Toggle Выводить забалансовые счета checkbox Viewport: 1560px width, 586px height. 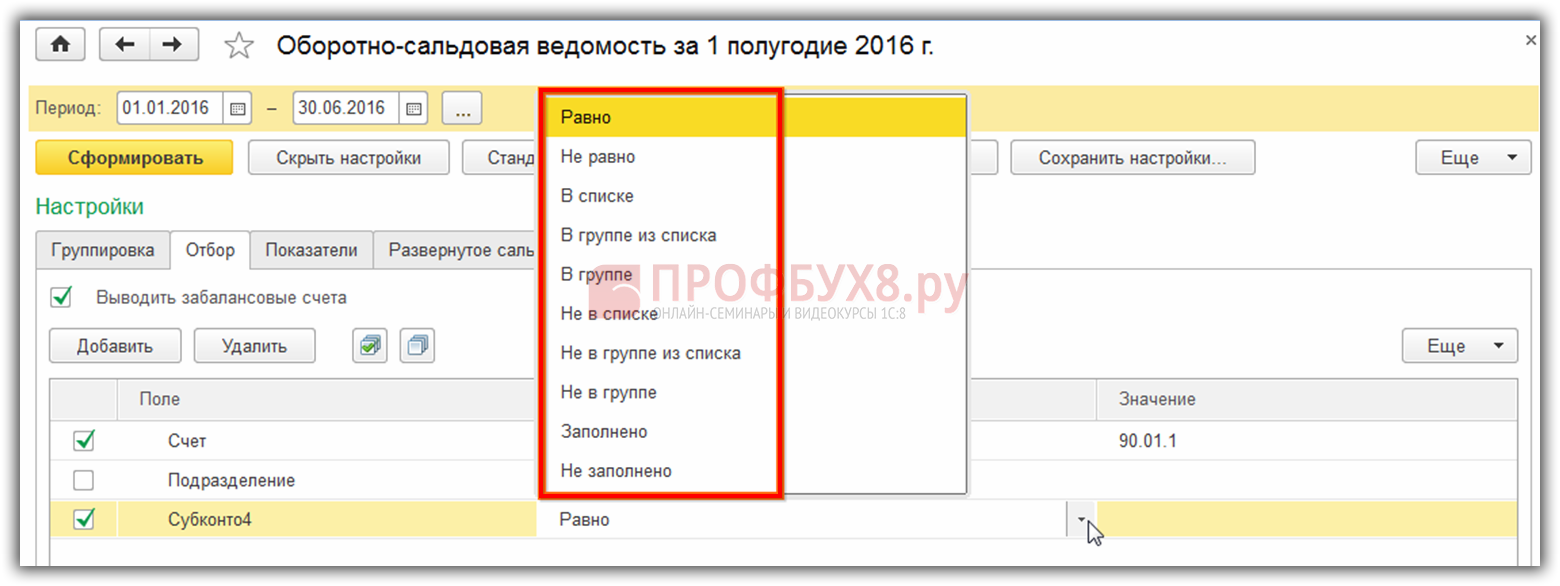click(62, 297)
